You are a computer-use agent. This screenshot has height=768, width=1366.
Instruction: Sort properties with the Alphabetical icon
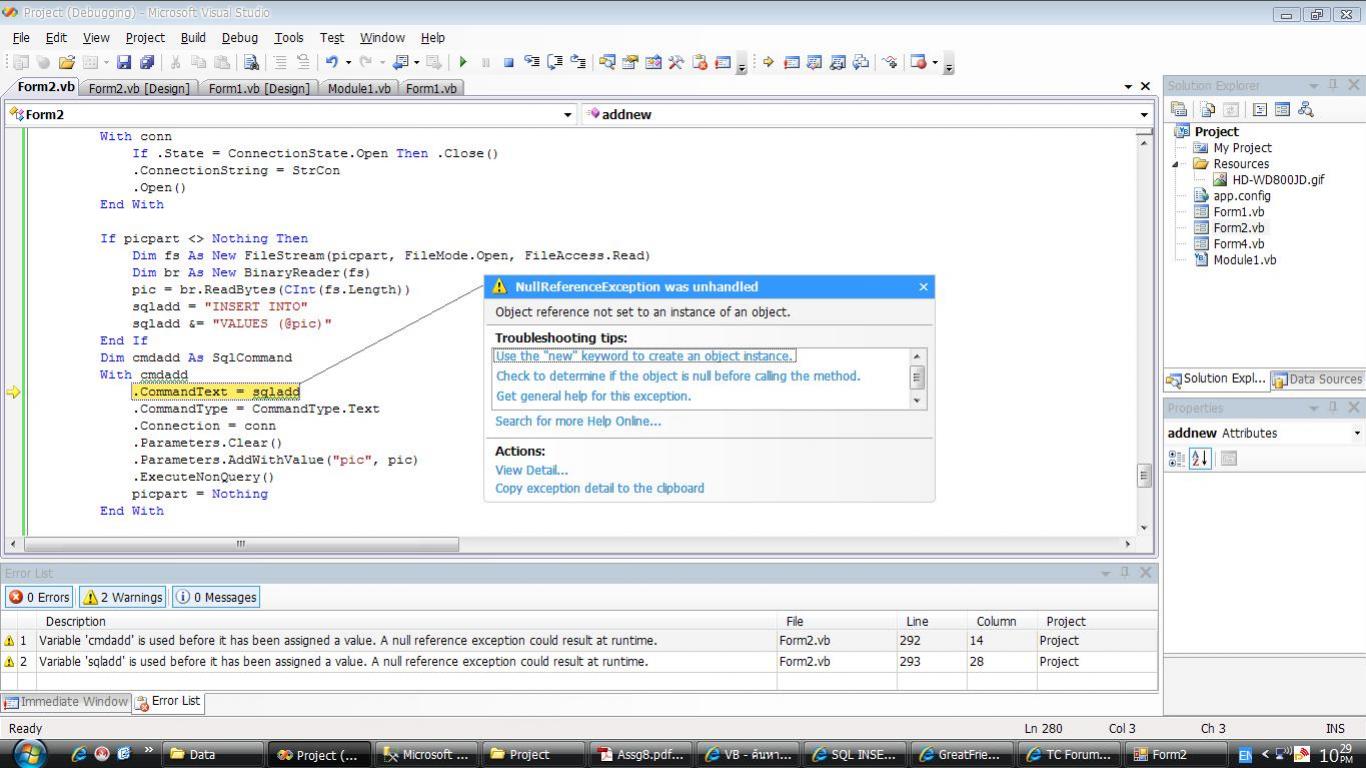tap(1200, 458)
